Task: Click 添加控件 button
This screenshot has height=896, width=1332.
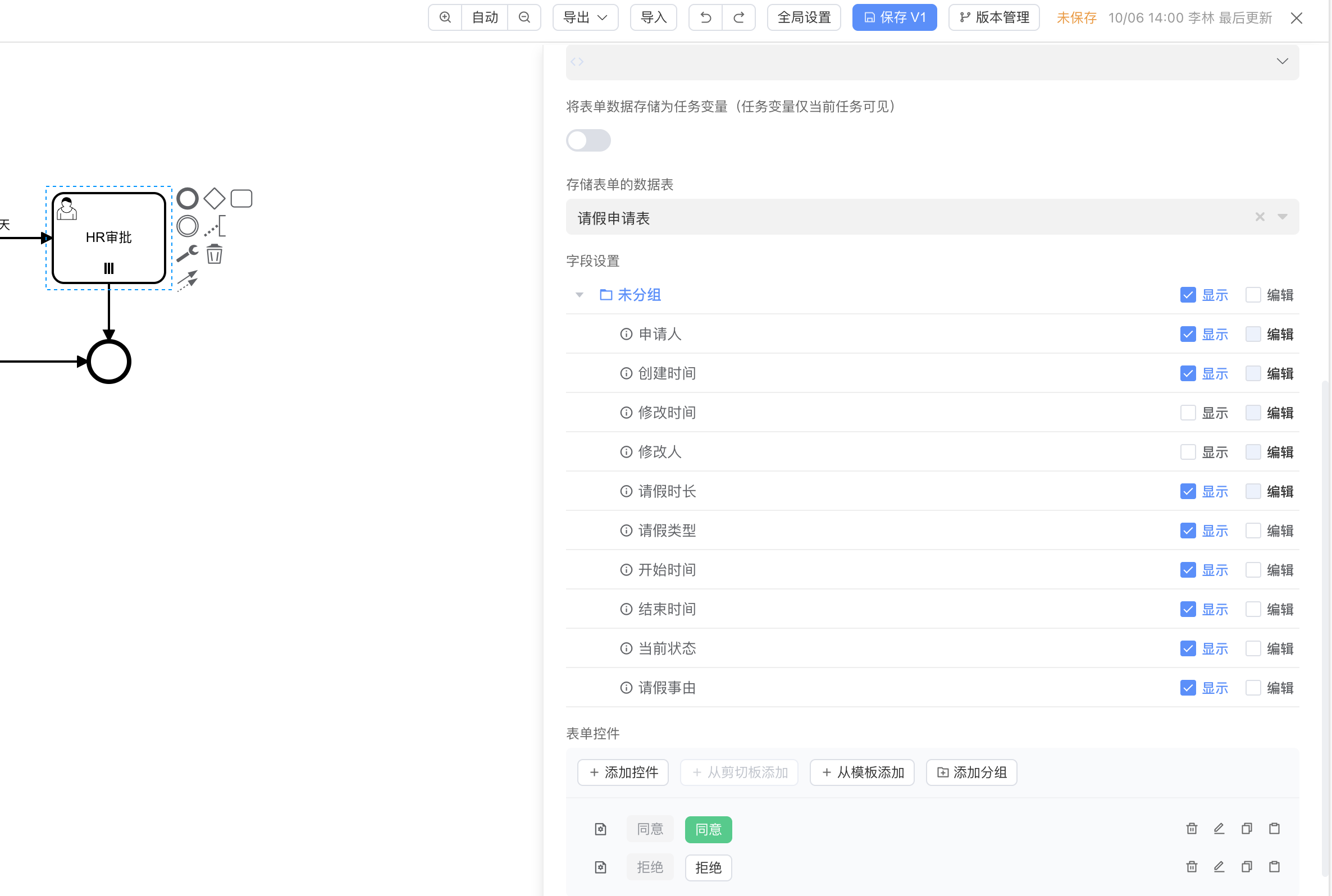Action: coord(623,772)
